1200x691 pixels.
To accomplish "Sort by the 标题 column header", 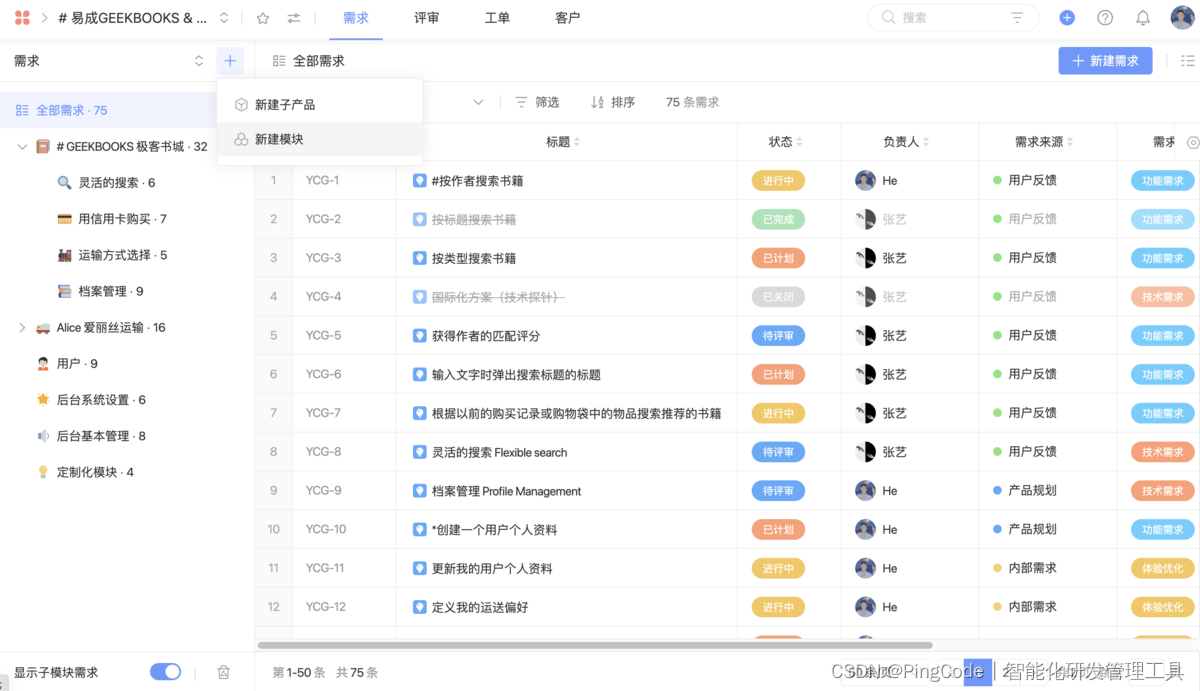I will tap(563, 142).
